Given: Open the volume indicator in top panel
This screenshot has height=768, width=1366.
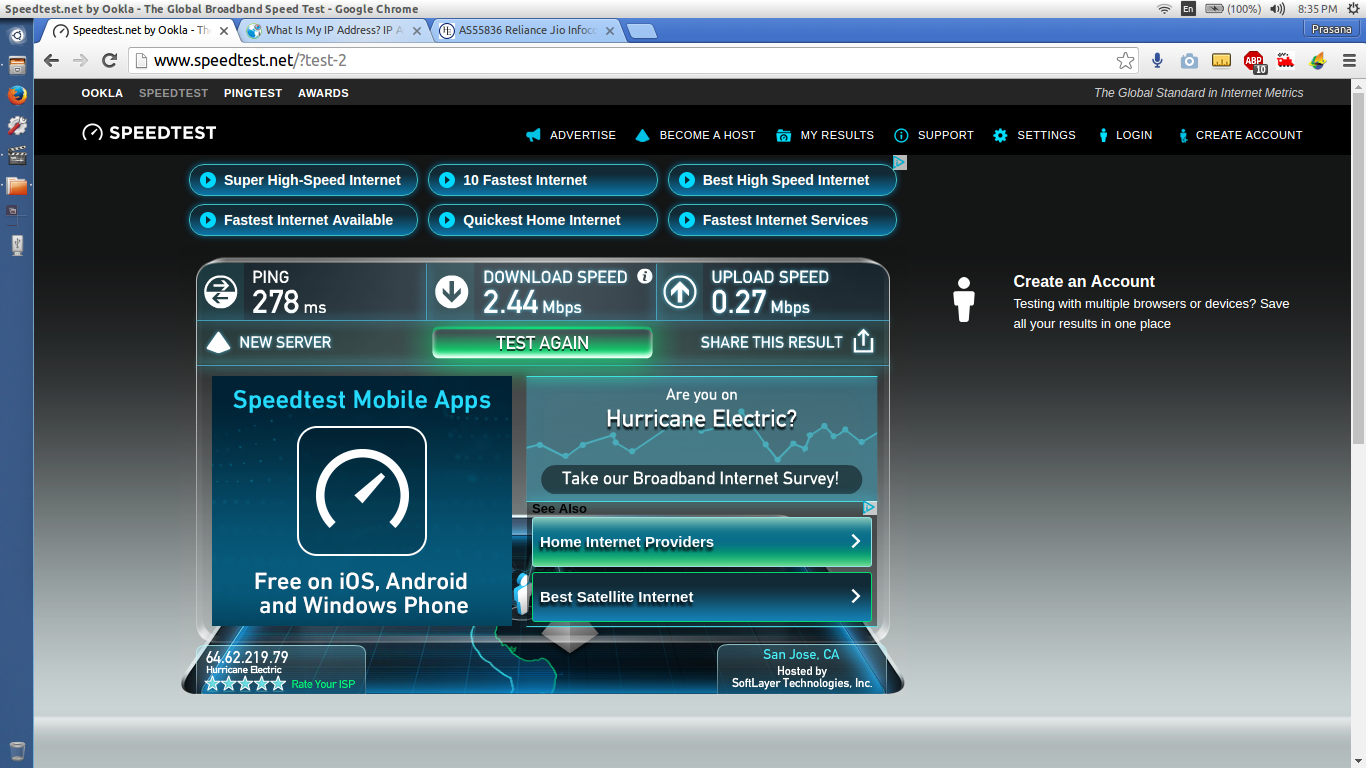Looking at the screenshot, I should point(1278,8).
